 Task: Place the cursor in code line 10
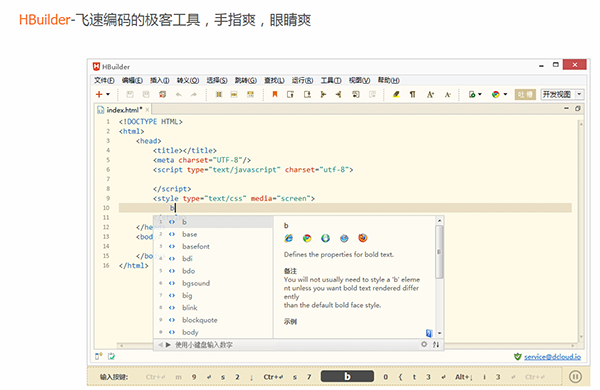coord(345,208)
